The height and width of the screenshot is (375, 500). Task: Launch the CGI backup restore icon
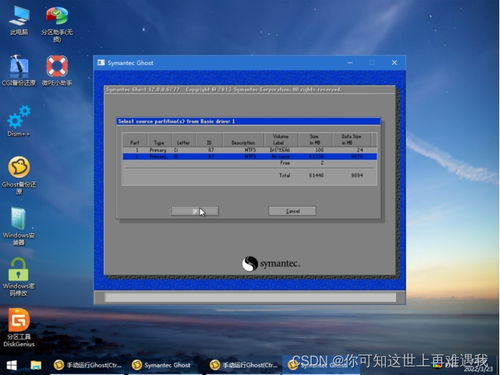point(19,71)
